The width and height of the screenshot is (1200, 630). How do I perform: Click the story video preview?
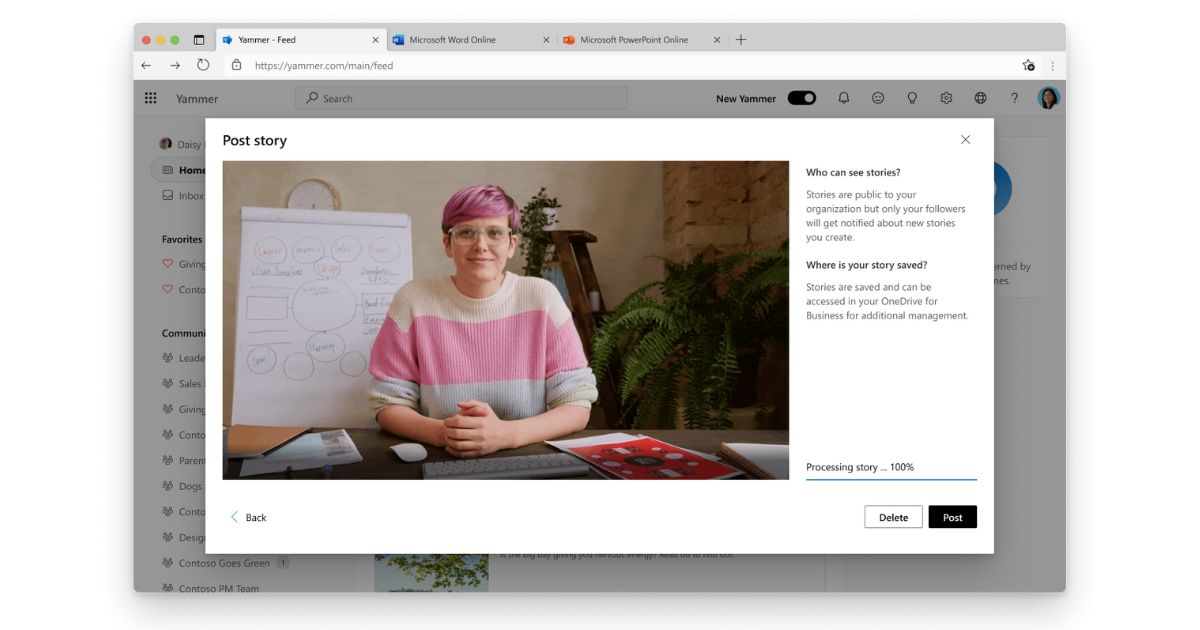pyautogui.click(x=505, y=320)
